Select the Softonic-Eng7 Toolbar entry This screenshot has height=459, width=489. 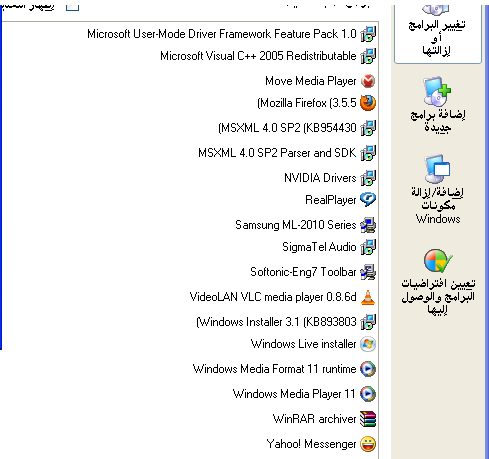[190, 272]
